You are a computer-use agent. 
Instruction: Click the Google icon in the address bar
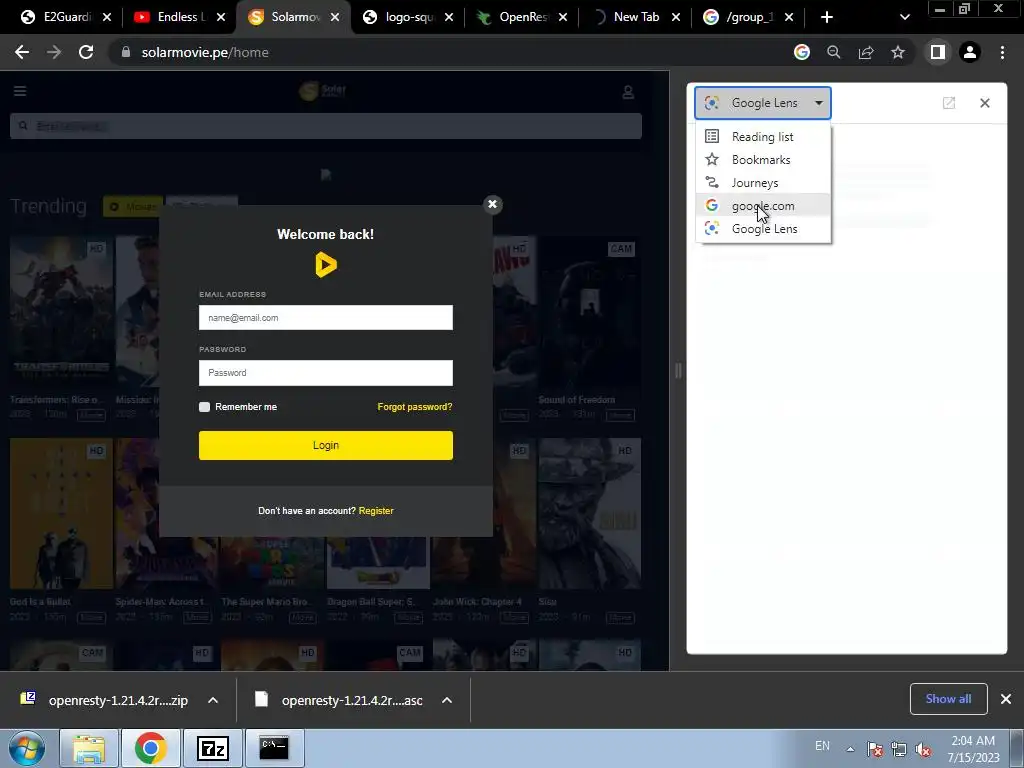pyautogui.click(x=802, y=52)
